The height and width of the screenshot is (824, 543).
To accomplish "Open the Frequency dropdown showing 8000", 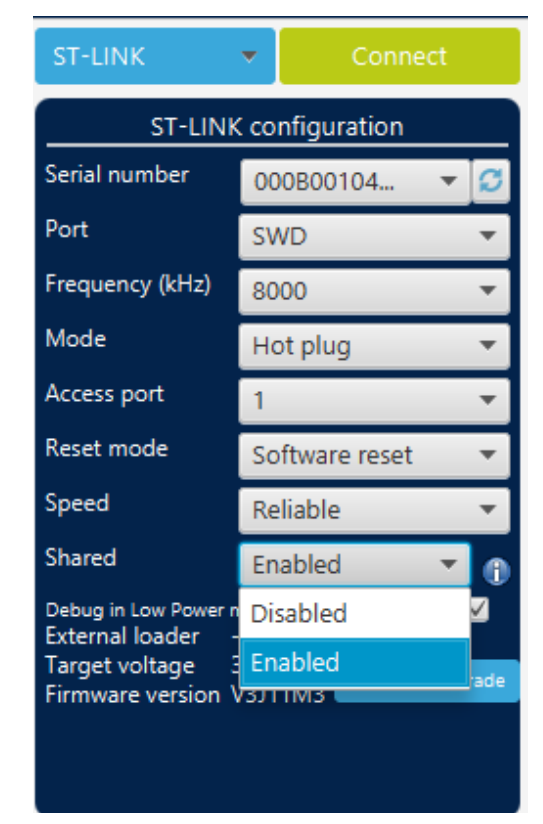I will point(374,291).
